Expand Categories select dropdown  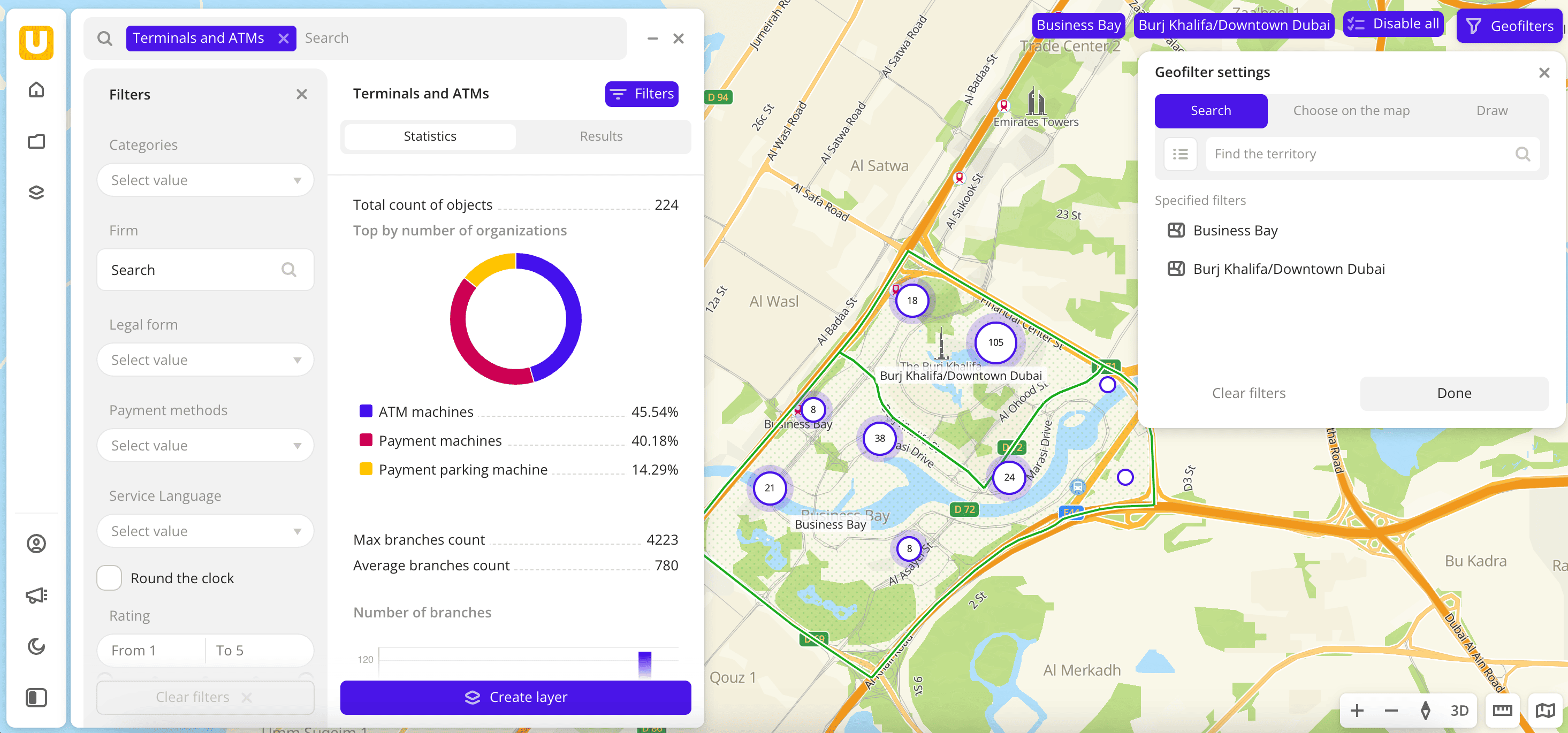coord(205,180)
